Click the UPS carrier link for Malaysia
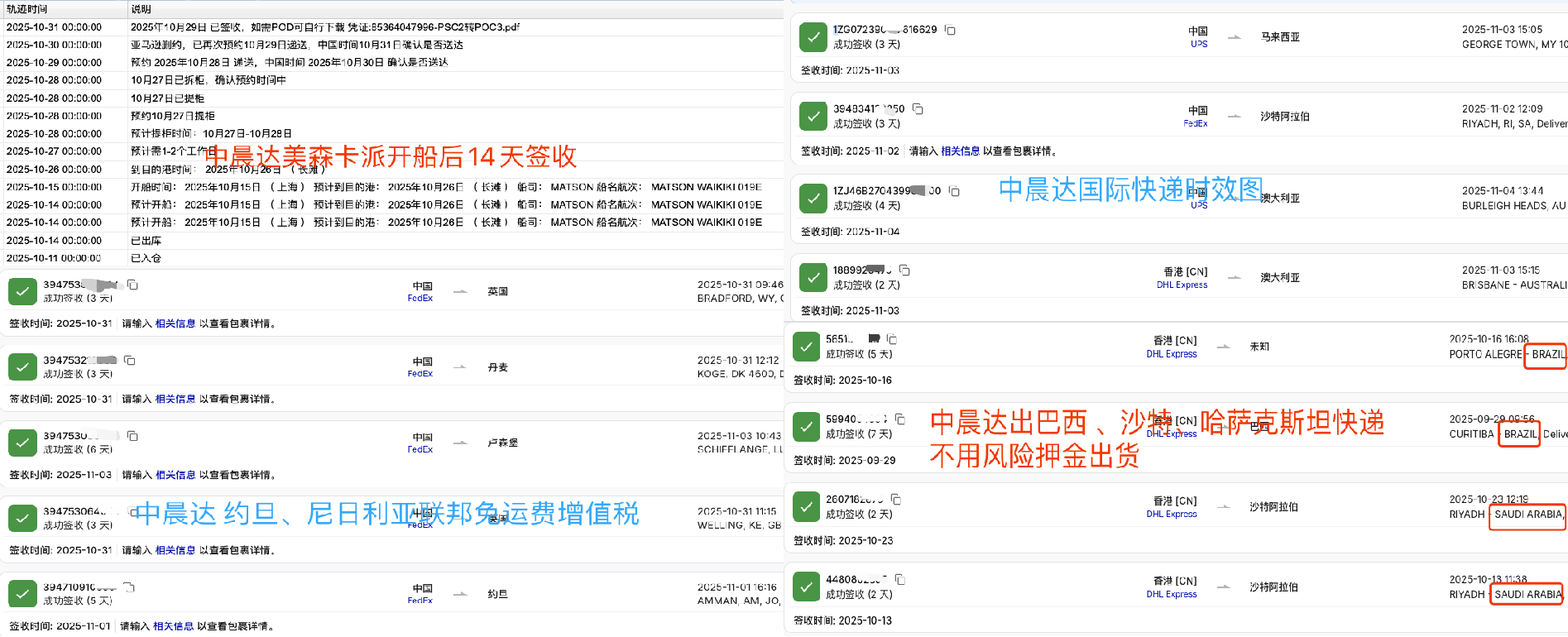The height and width of the screenshot is (637, 1568). click(1199, 45)
